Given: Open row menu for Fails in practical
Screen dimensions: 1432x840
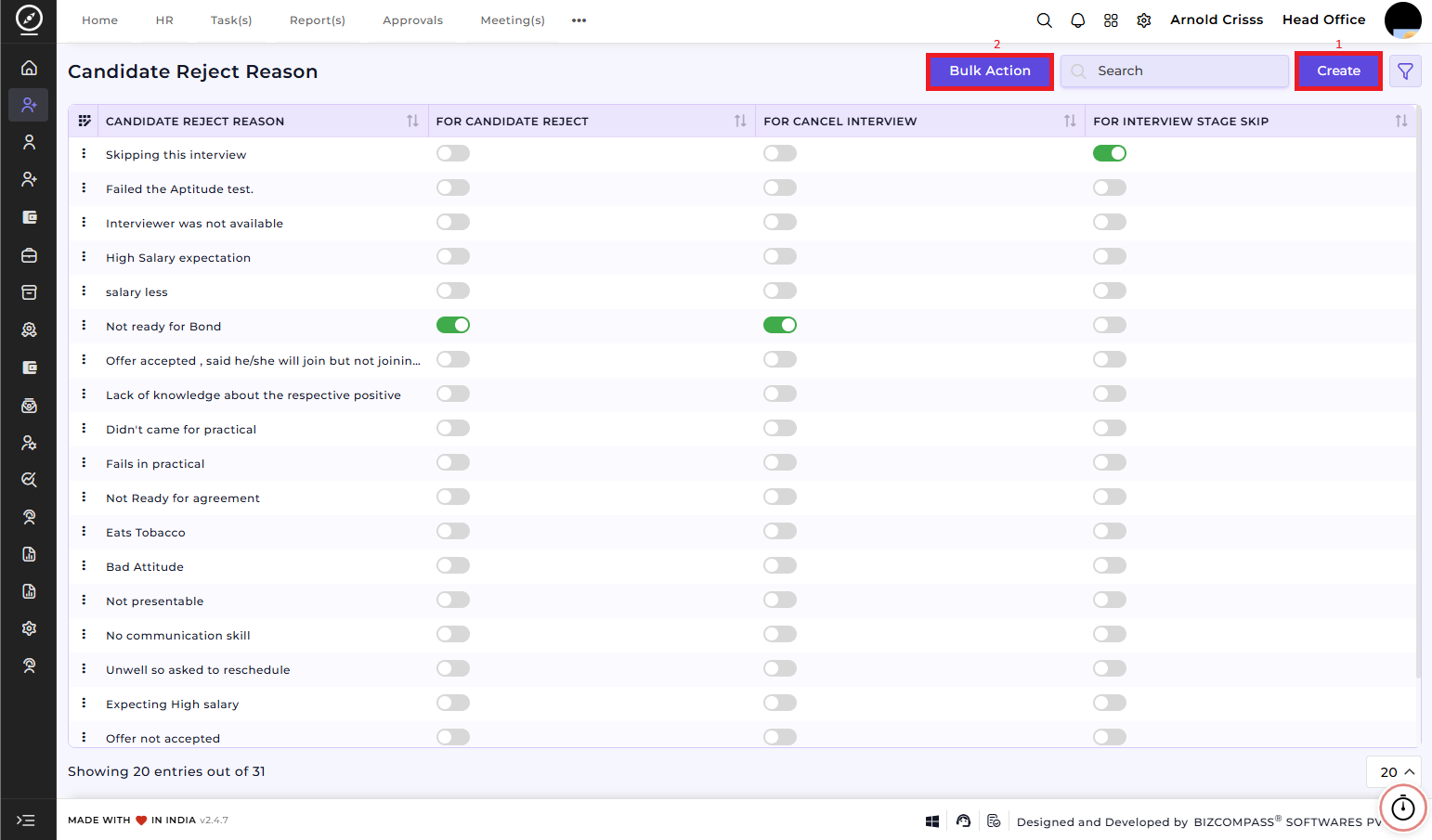Looking at the screenshot, I should (84, 462).
